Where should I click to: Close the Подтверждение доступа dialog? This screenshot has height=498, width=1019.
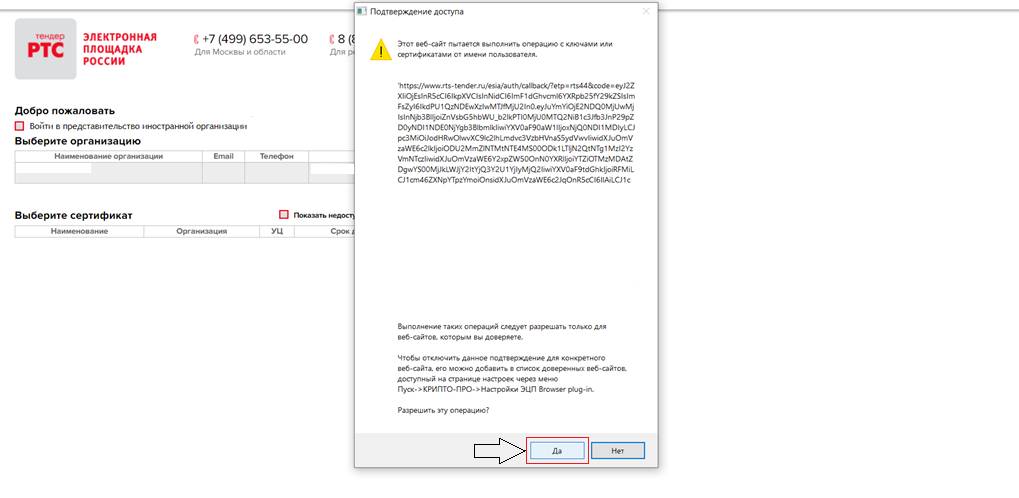pyautogui.click(x=645, y=11)
